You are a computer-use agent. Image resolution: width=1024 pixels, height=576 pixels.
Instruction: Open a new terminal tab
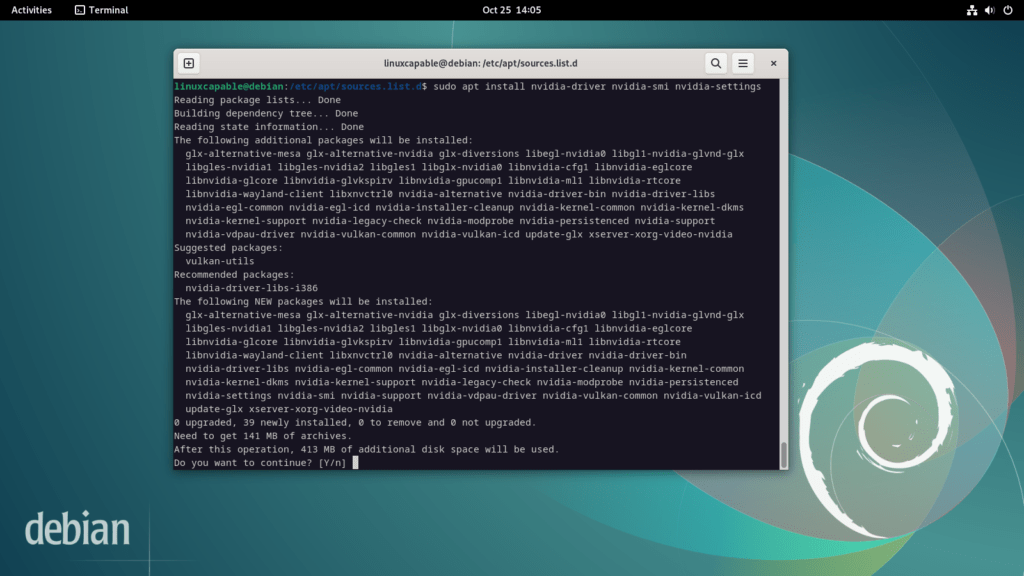[188, 62]
